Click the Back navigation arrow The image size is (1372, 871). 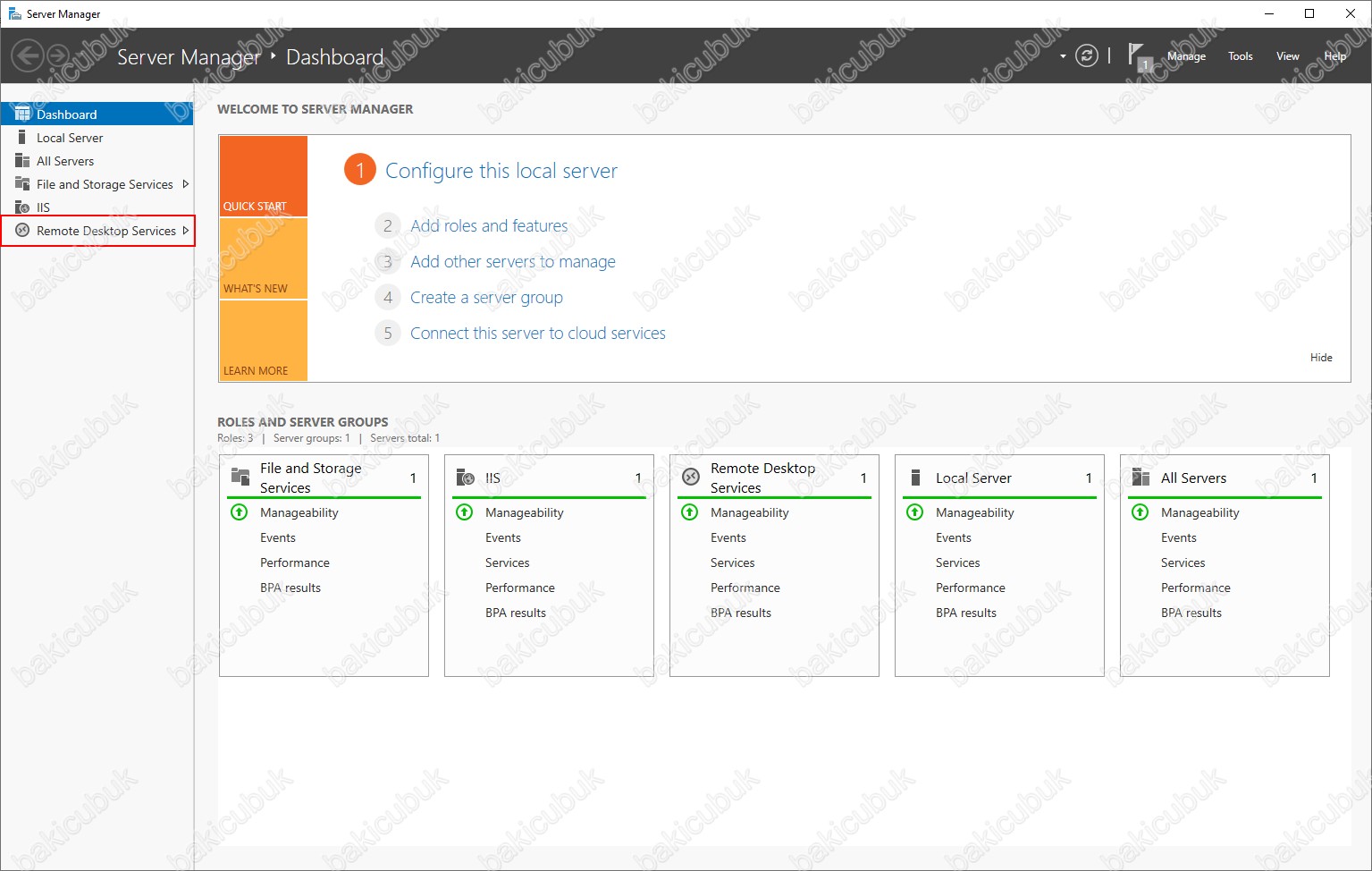pyautogui.click(x=28, y=56)
